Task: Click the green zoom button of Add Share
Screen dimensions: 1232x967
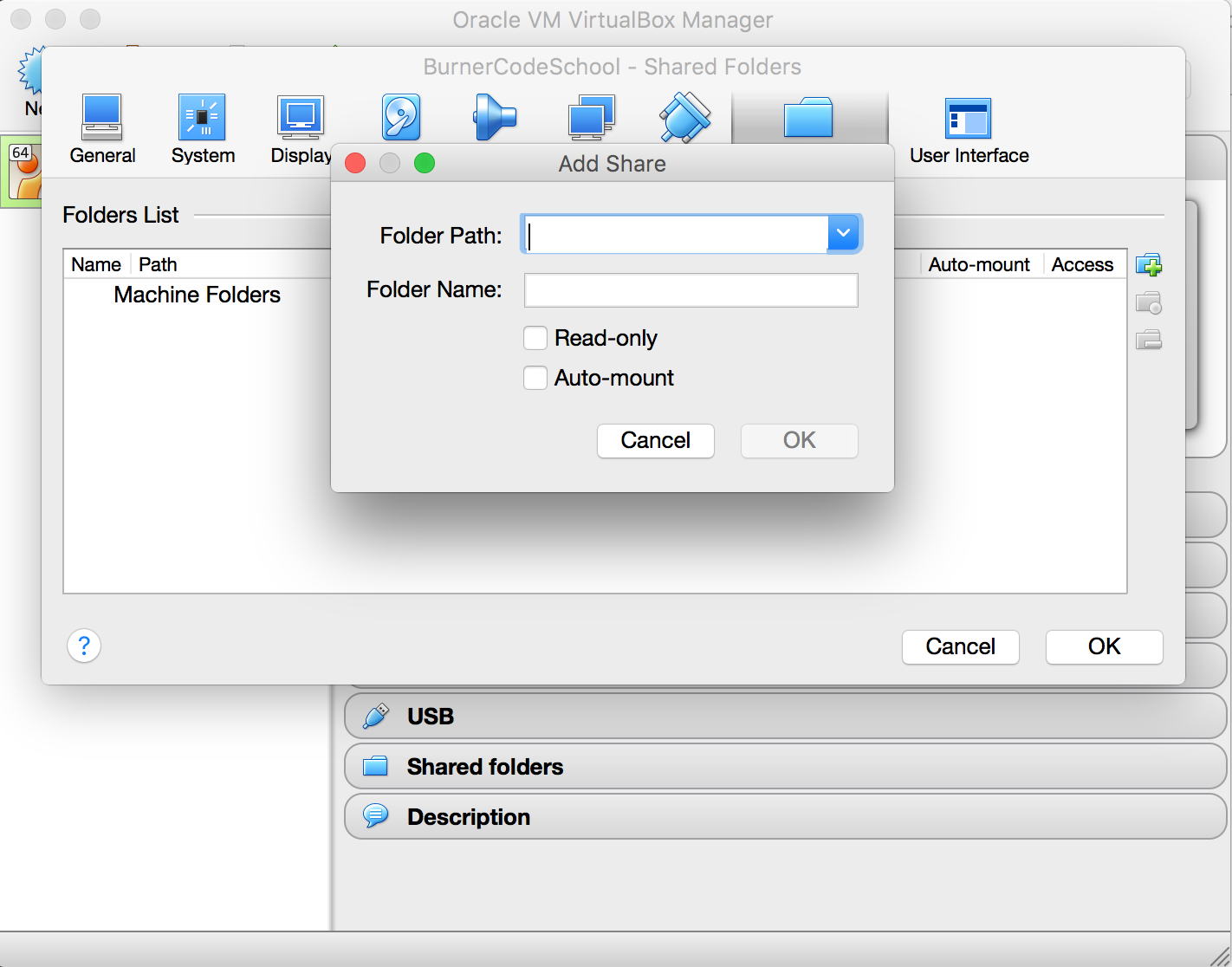Action: (425, 163)
